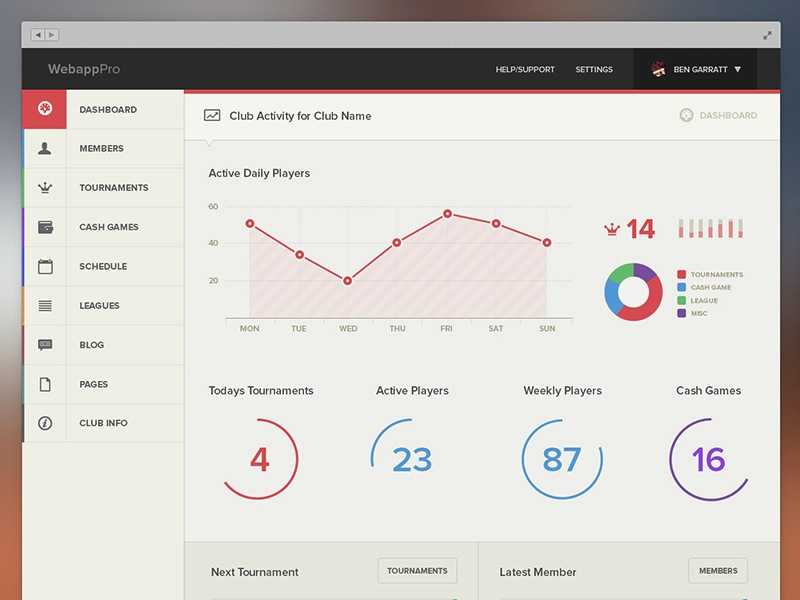Click the TOURNAMENTS button next to Next Tournament
The width and height of the screenshot is (800, 600).
(417, 570)
